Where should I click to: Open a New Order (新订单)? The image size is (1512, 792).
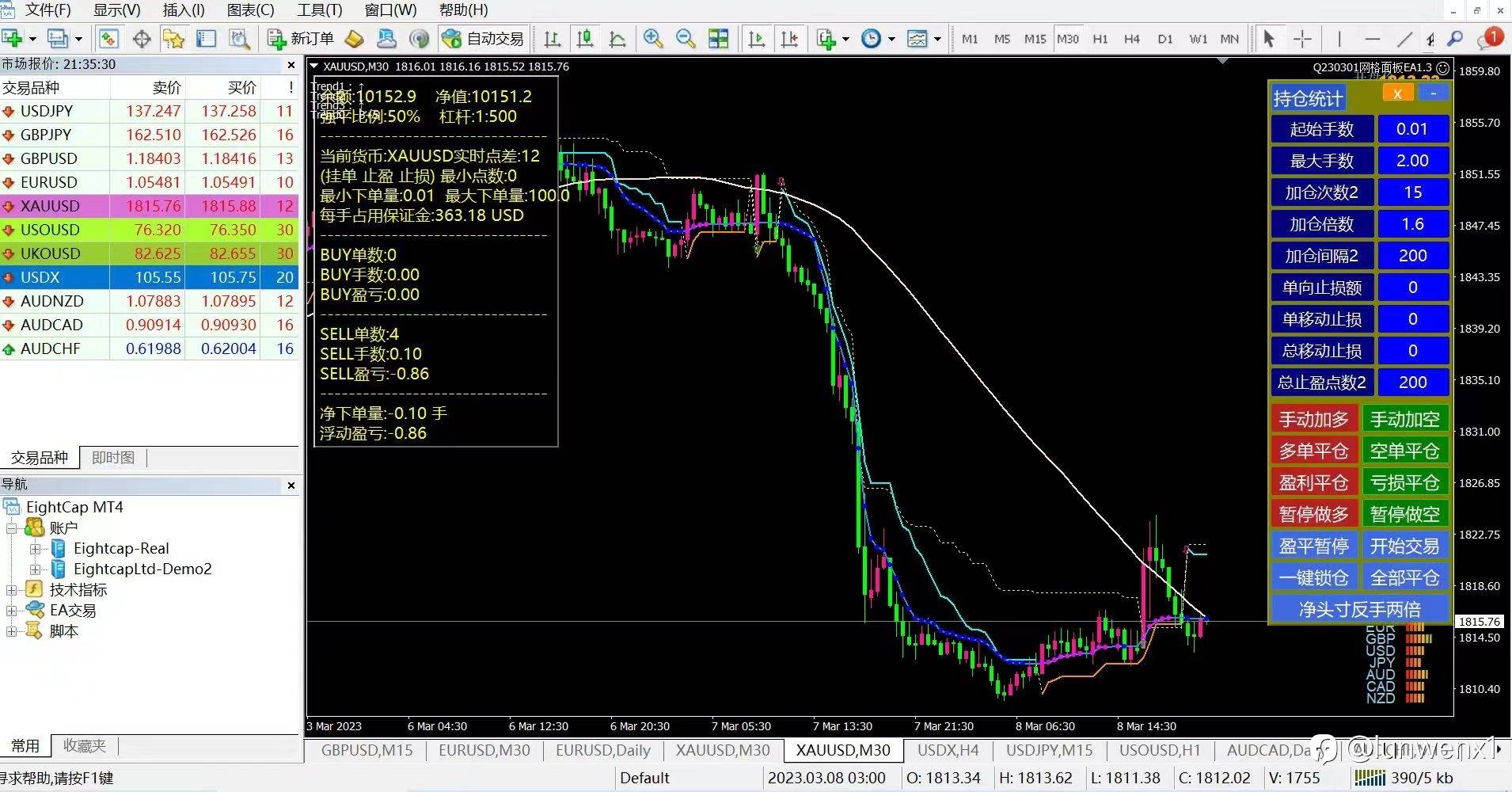pos(301,38)
